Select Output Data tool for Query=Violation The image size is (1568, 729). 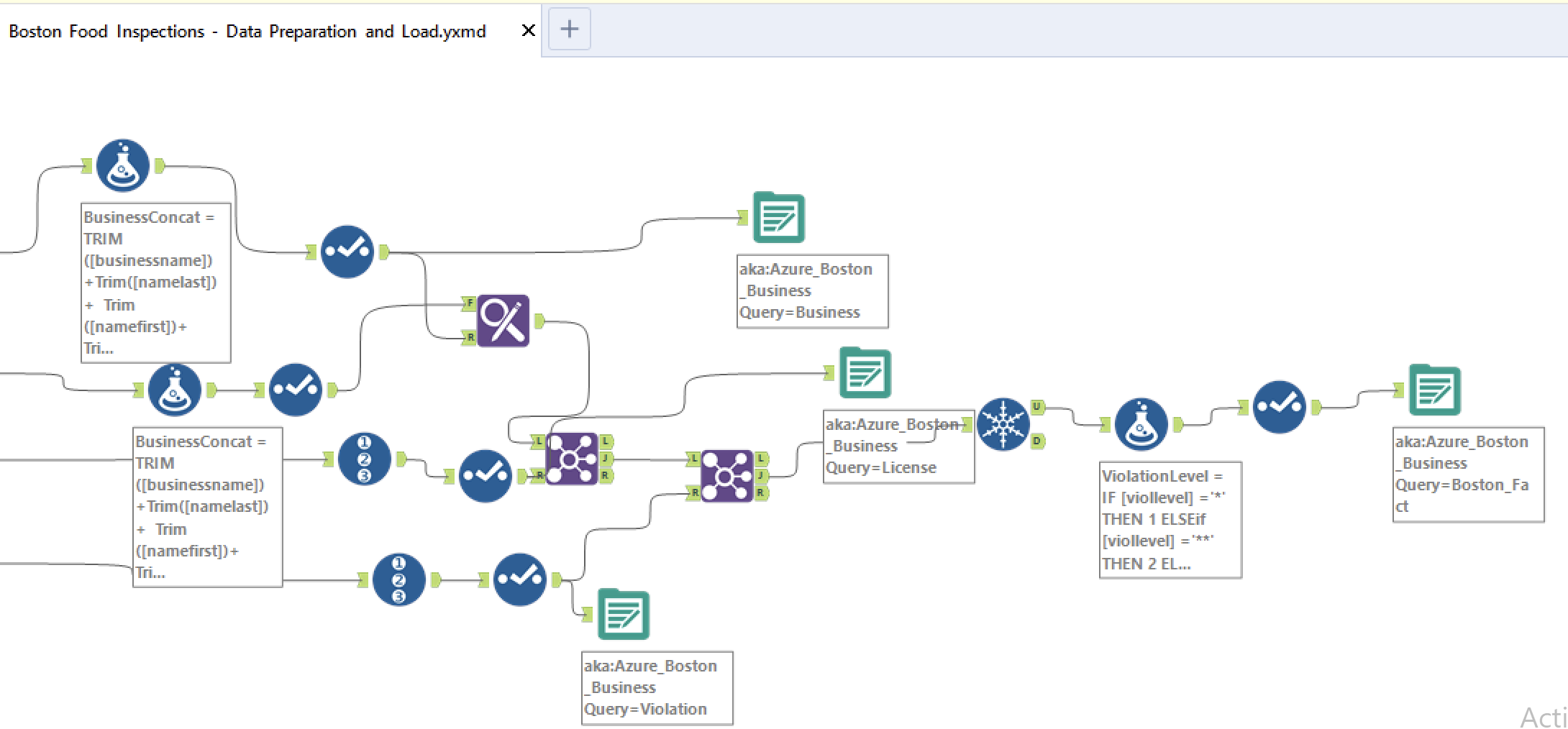coord(624,614)
